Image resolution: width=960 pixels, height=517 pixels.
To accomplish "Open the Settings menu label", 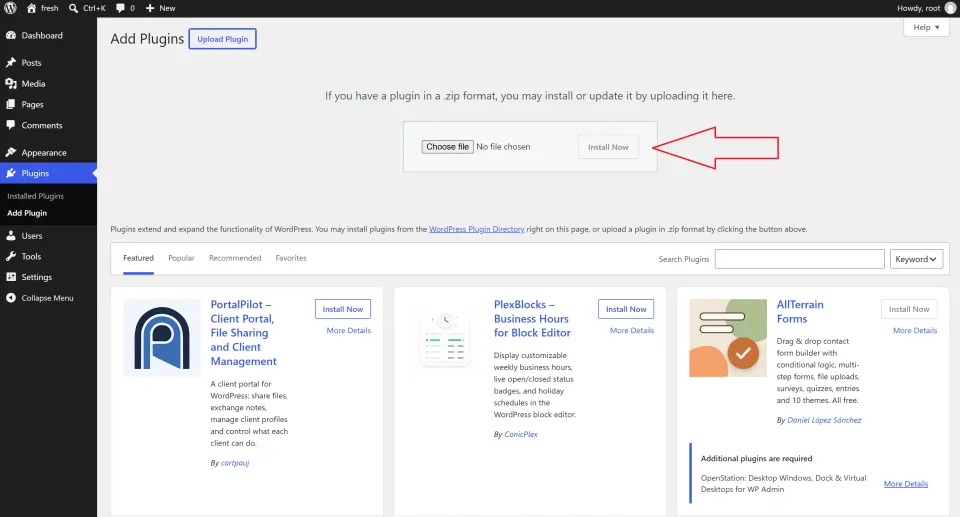I will (37, 277).
